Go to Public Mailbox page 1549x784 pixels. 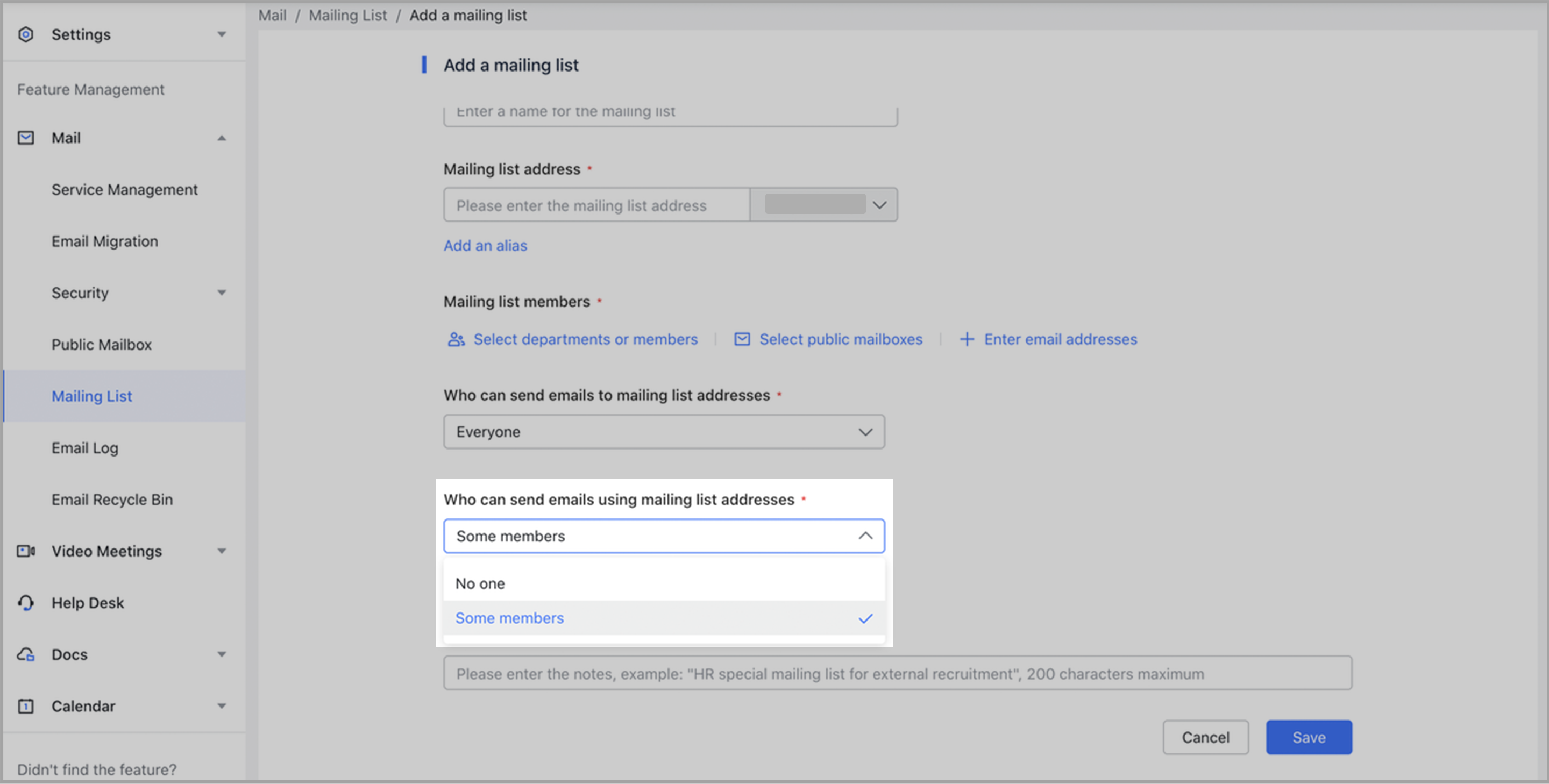(102, 345)
